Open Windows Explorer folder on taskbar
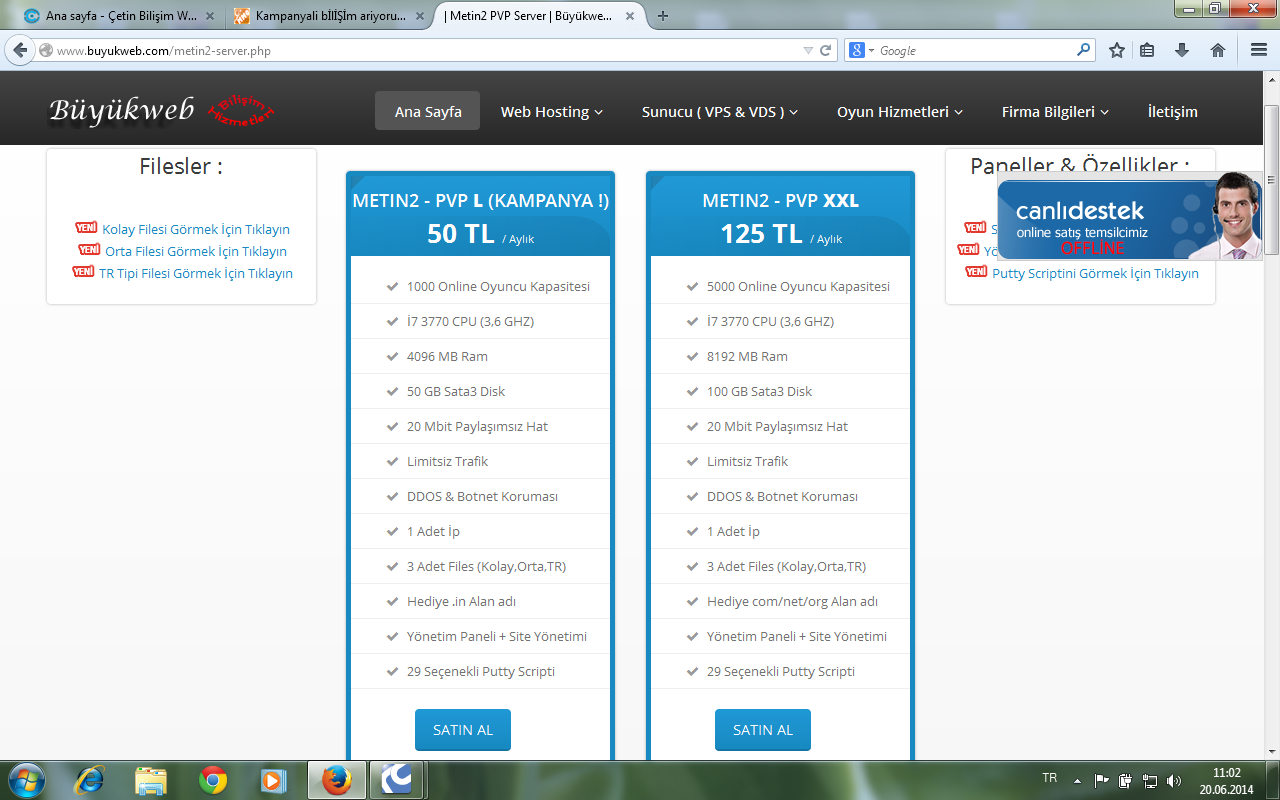 tap(151, 780)
